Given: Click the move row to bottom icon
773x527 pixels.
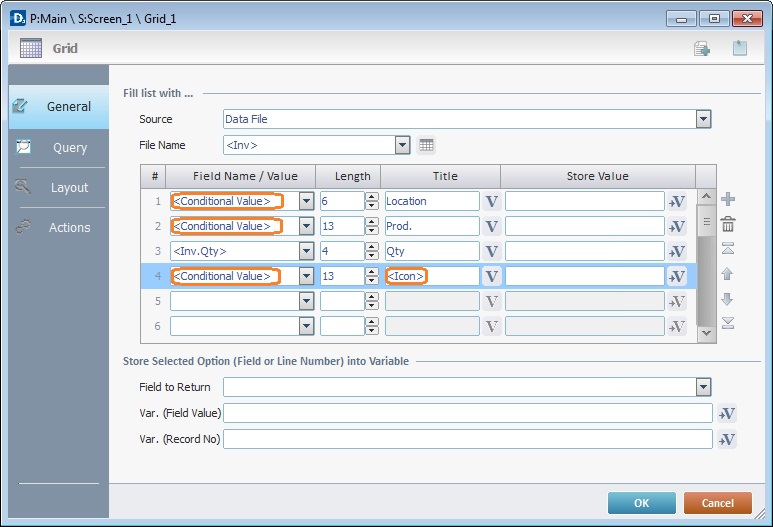Looking at the screenshot, I should [728, 323].
